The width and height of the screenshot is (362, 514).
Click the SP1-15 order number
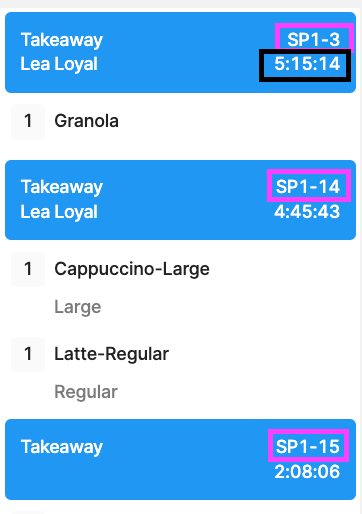[x=308, y=446]
